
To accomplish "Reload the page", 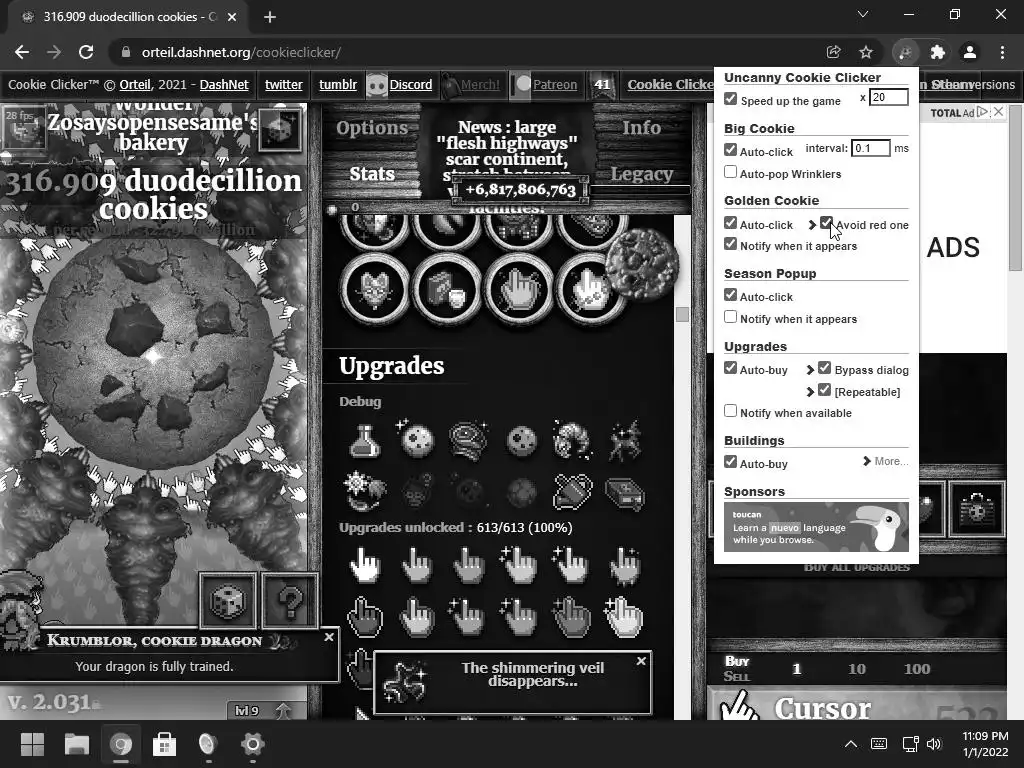I will click(86, 52).
